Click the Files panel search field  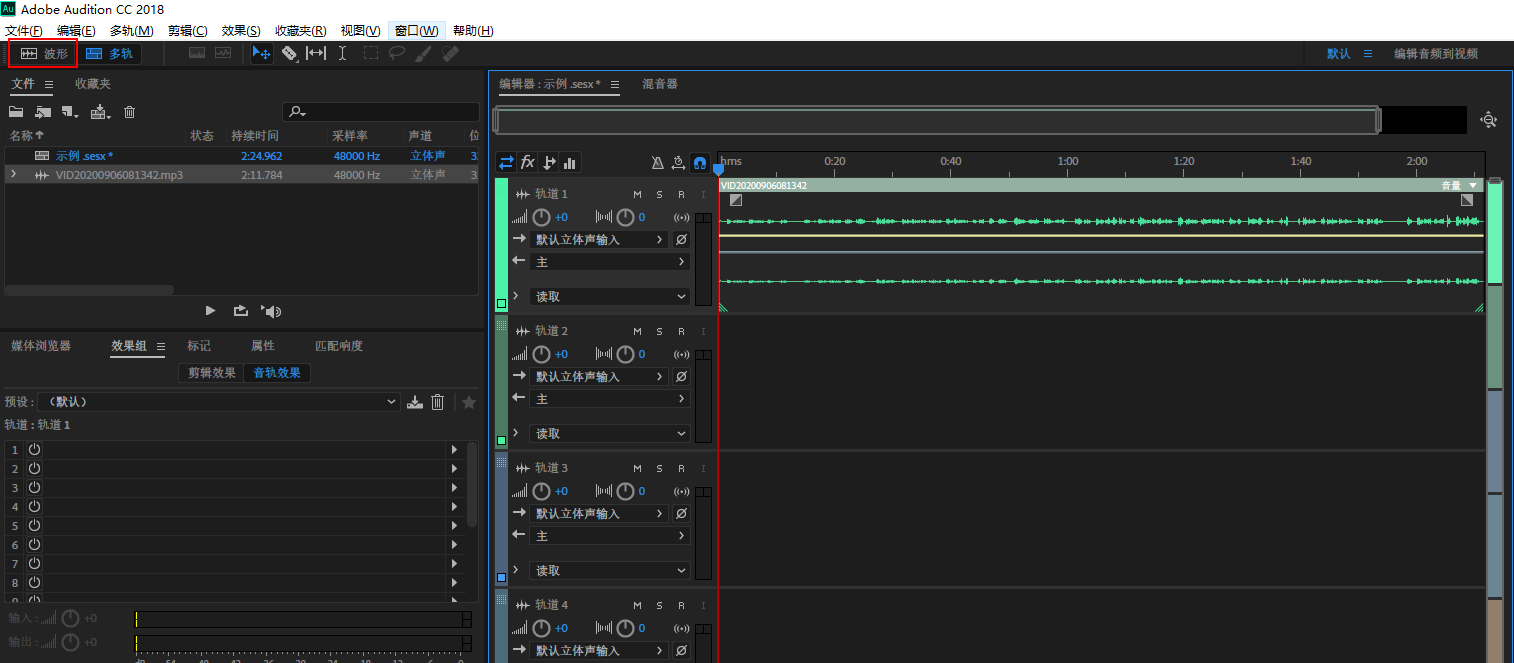(x=381, y=112)
